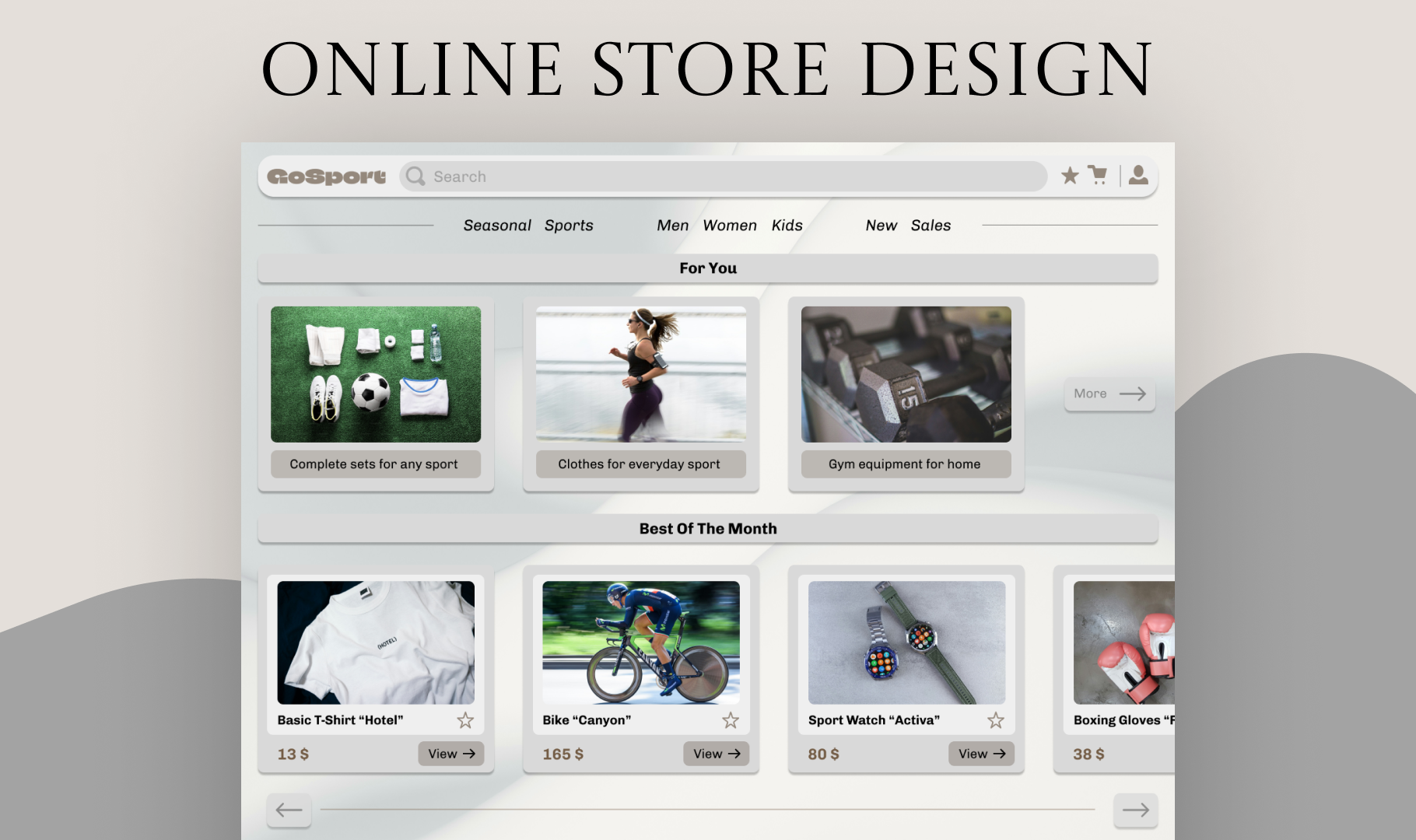Open the Sales menu item
The image size is (1416, 840).
pyautogui.click(x=931, y=225)
